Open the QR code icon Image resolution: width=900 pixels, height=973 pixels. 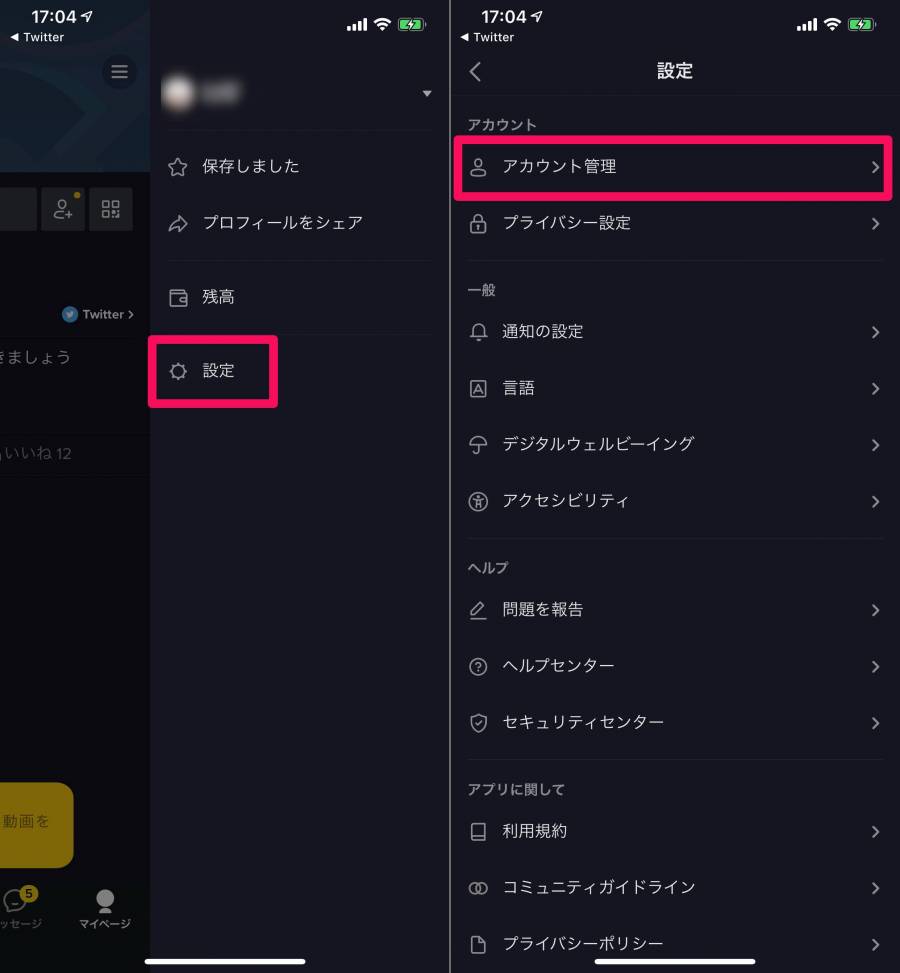[x=110, y=209]
